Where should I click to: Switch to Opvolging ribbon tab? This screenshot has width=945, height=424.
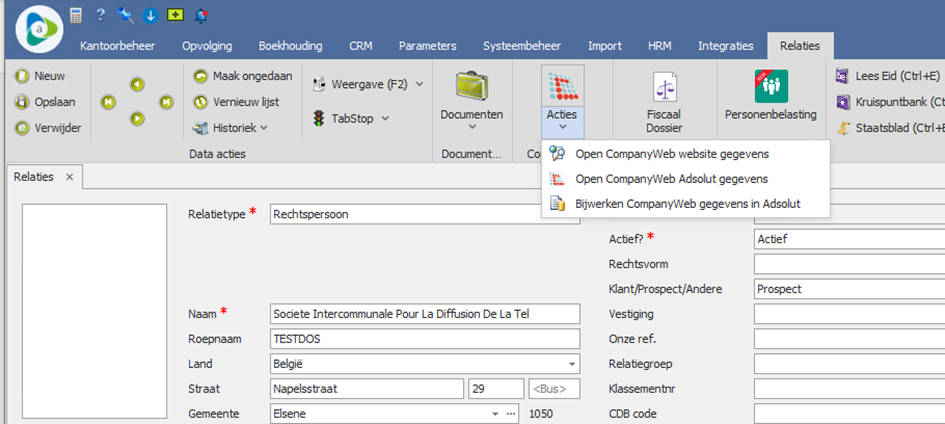[207, 46]
